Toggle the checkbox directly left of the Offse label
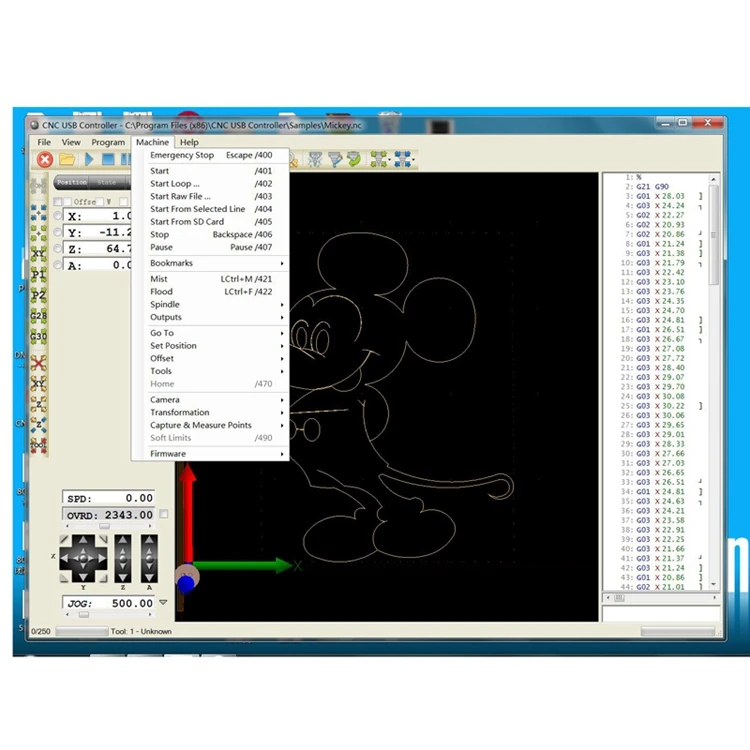This screenshot has width=750, height=750. pos(67,201)
